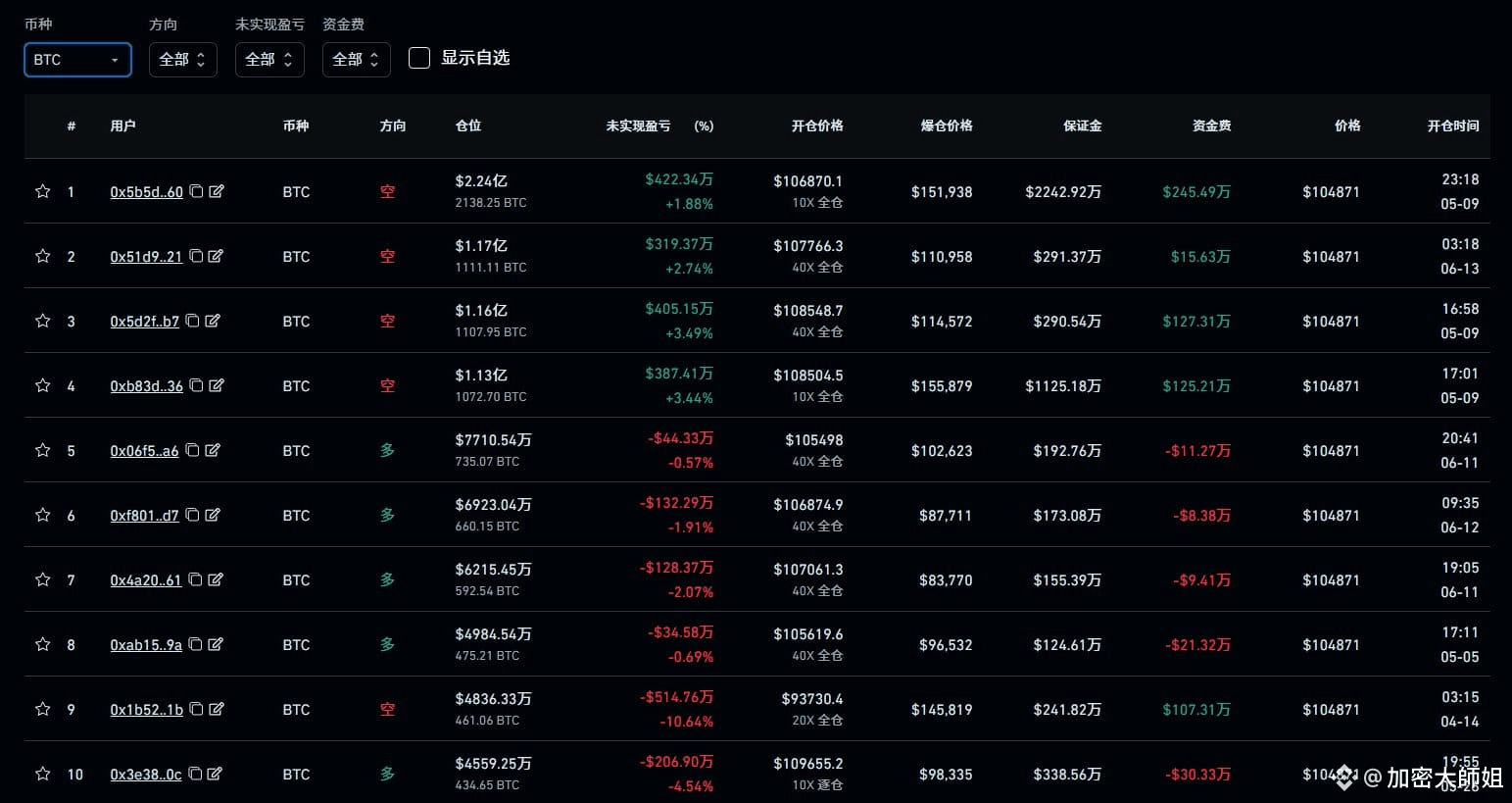Viewport: 1512px width, 803px height.
Task: Star the 0xb83d..36 trader row
Action: [42, 385]
